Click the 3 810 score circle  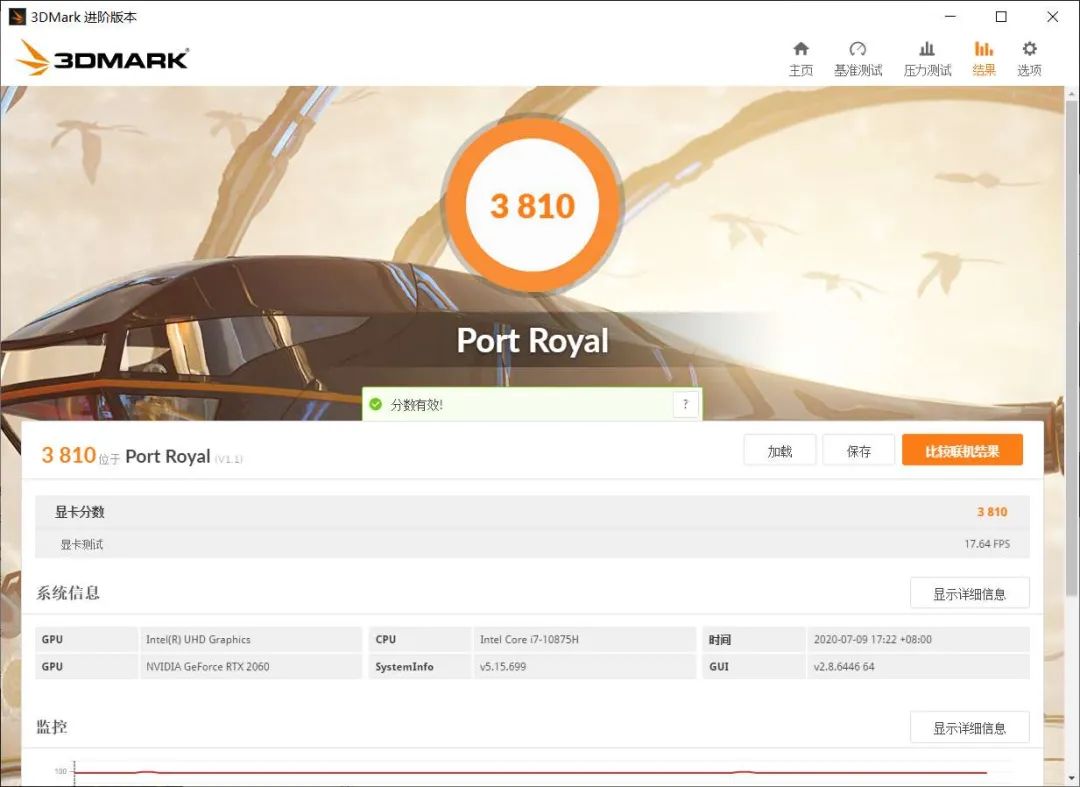click(x=532, y=205)
